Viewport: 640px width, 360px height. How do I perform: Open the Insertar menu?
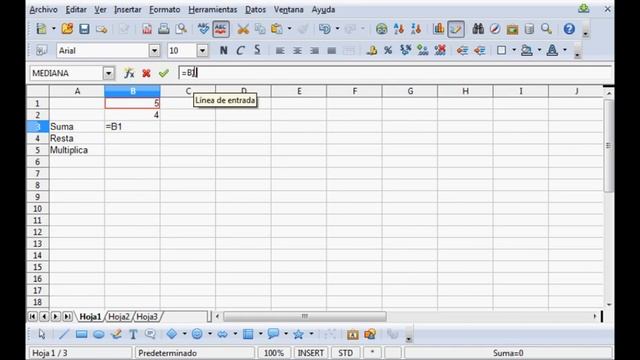pyautogui.click(x=128, y=9)
